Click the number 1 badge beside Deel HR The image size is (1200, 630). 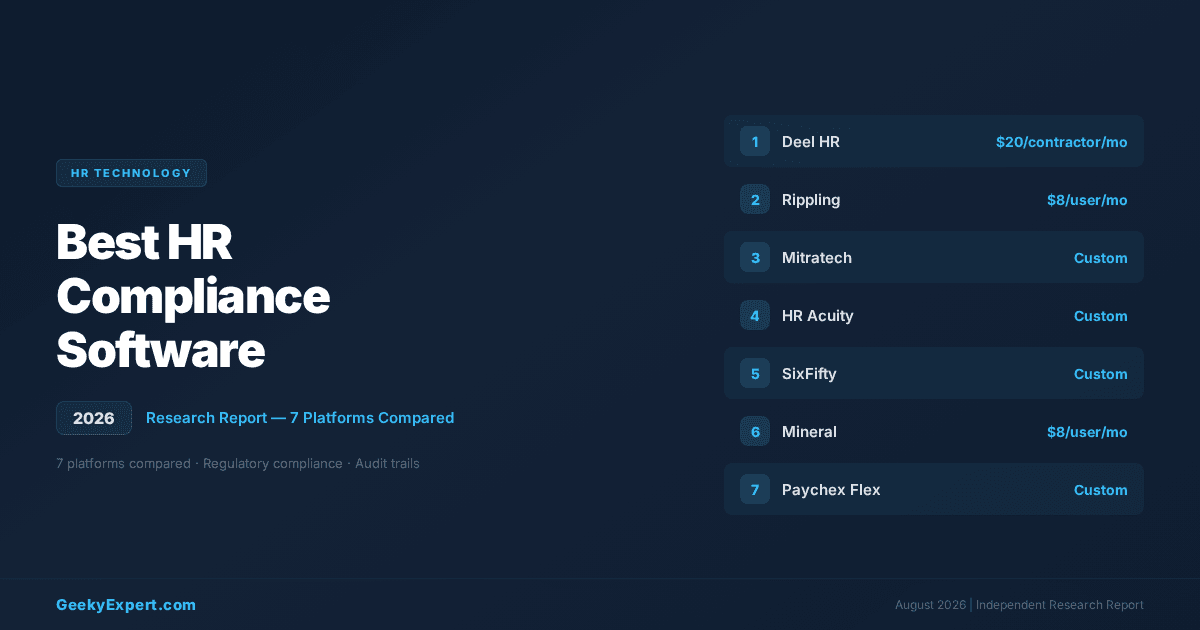coord(755,141)
